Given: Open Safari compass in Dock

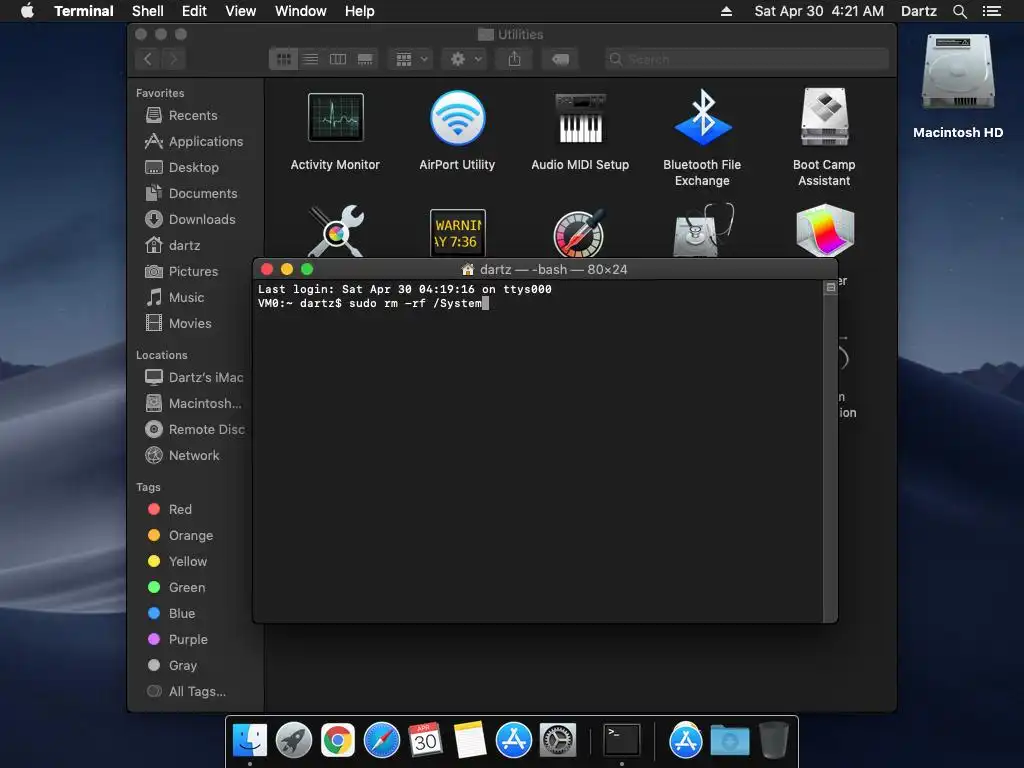Looking at the screenshot, I should point(381,741).
